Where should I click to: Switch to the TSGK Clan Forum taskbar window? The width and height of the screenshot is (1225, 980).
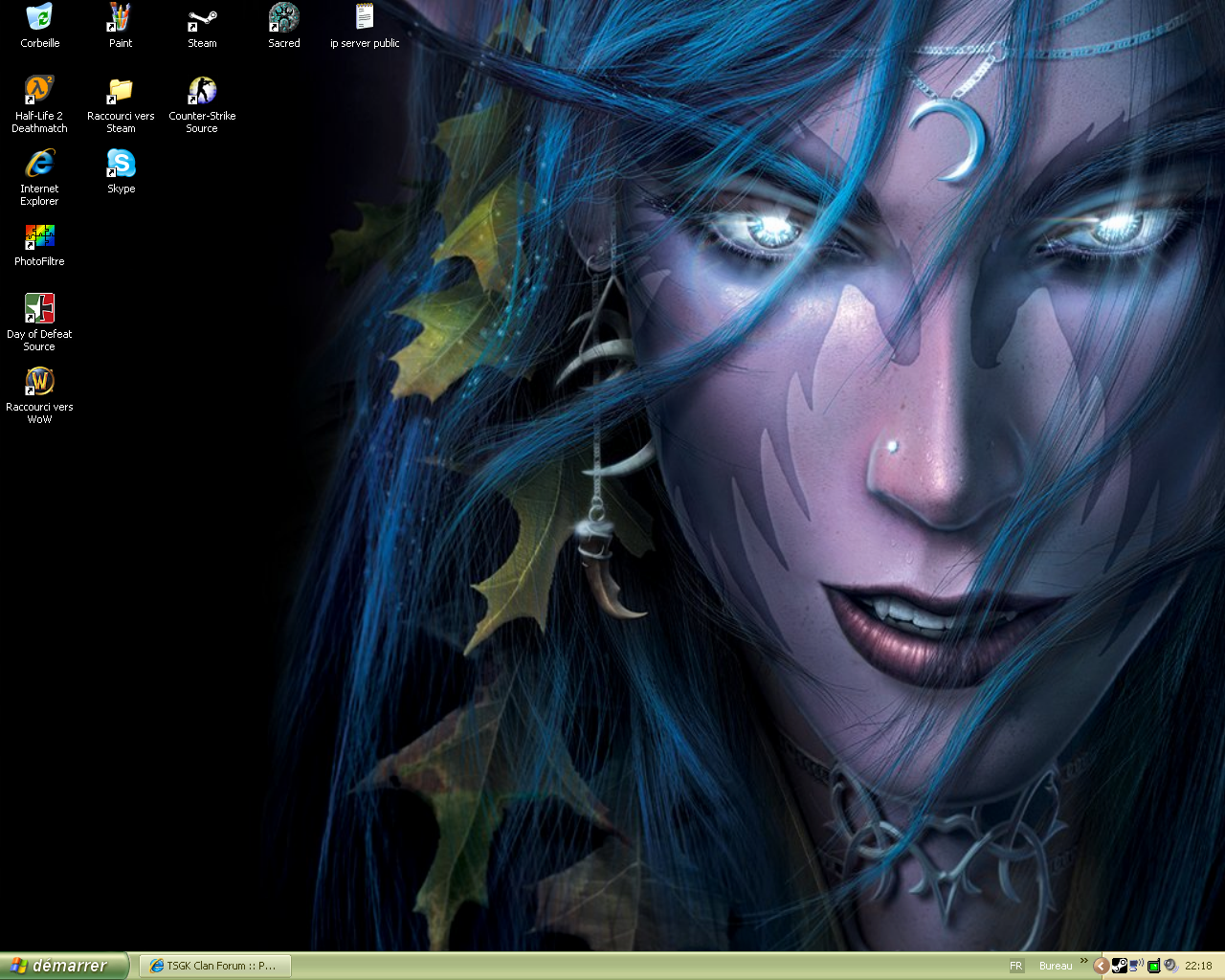(x=214, y=966)
